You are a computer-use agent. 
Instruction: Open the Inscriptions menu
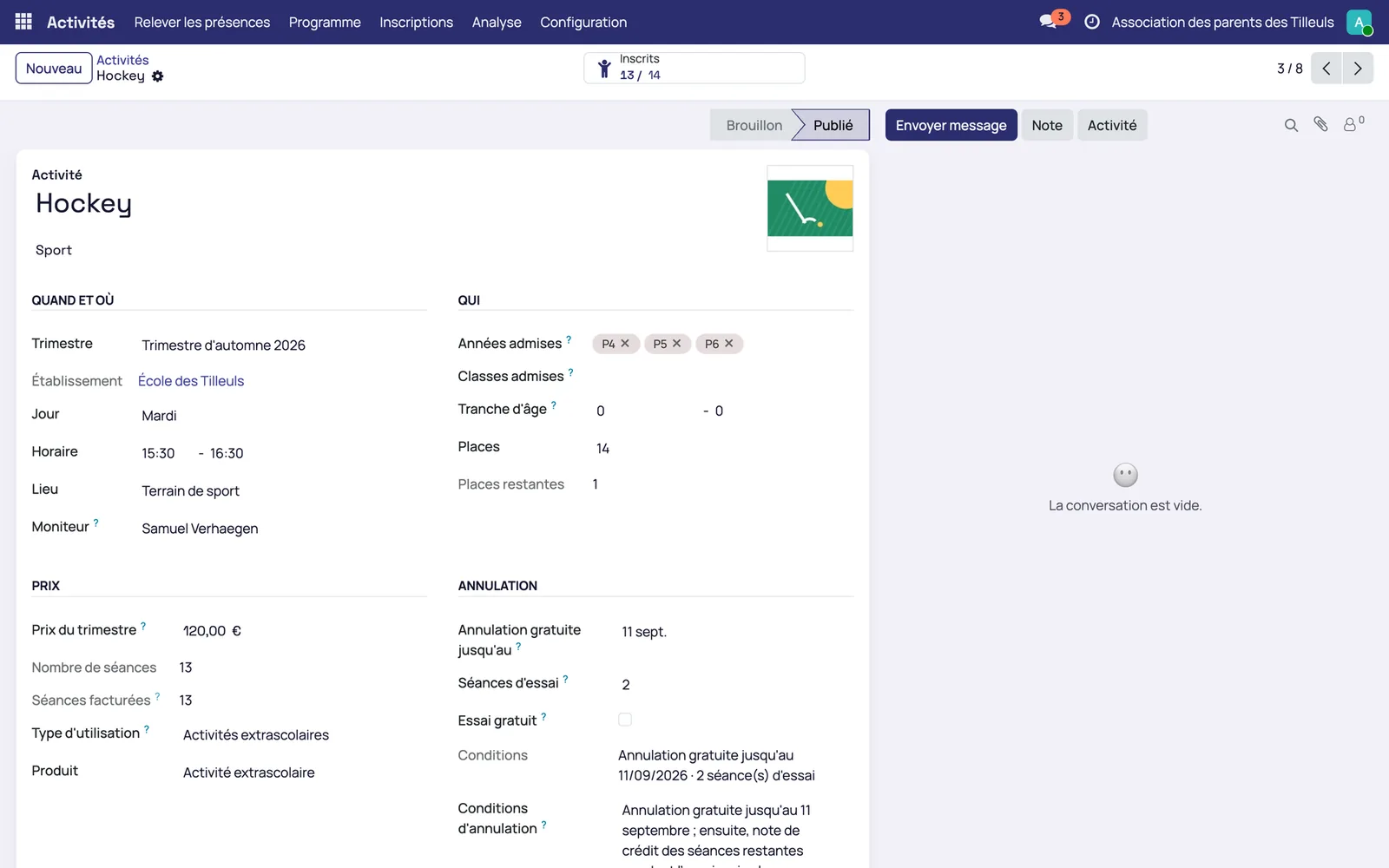tap(416, 22)
